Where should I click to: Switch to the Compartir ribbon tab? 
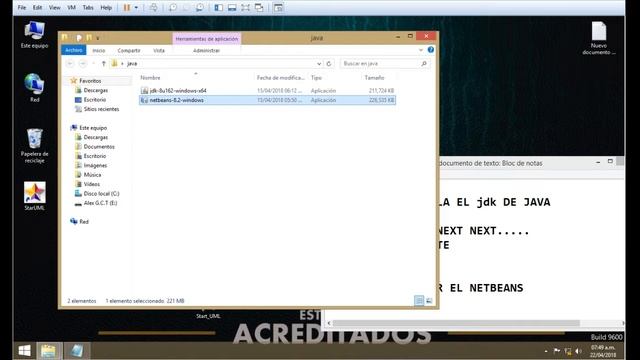(x=129, y=50)
